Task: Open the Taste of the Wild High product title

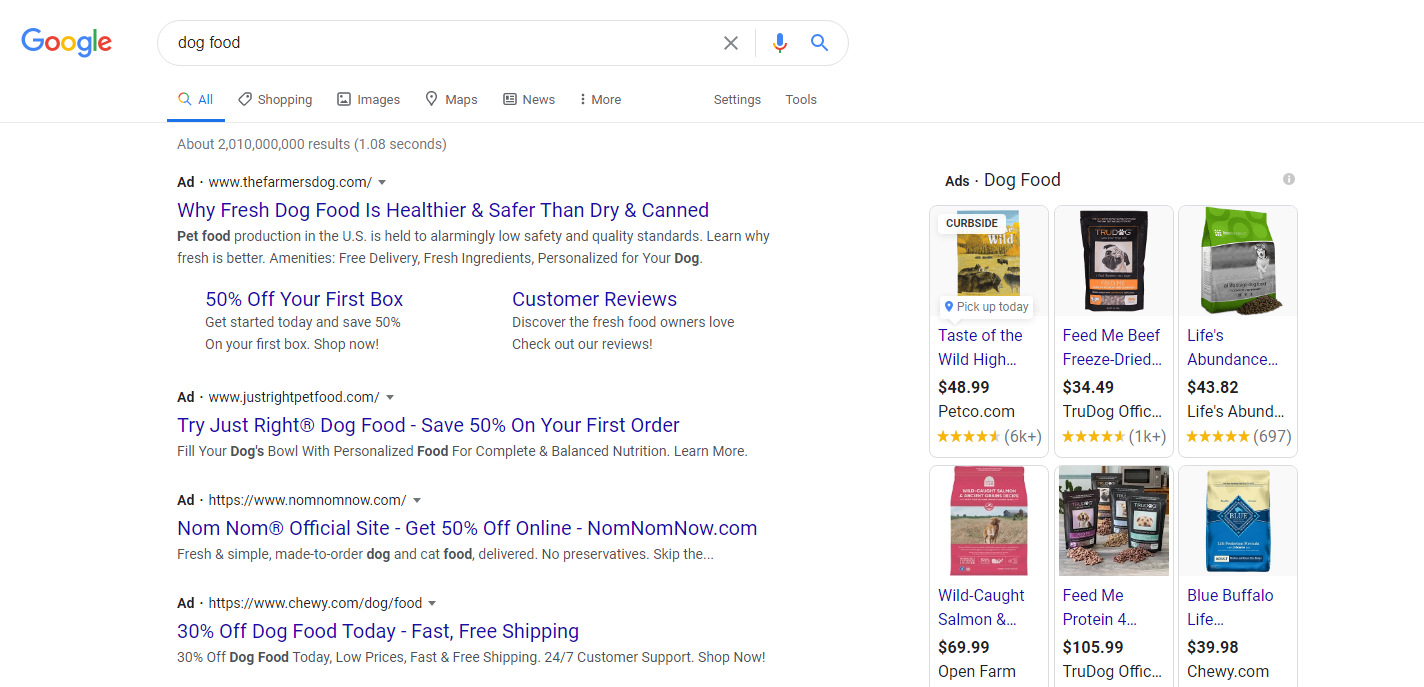Action: tap(980, 347)
